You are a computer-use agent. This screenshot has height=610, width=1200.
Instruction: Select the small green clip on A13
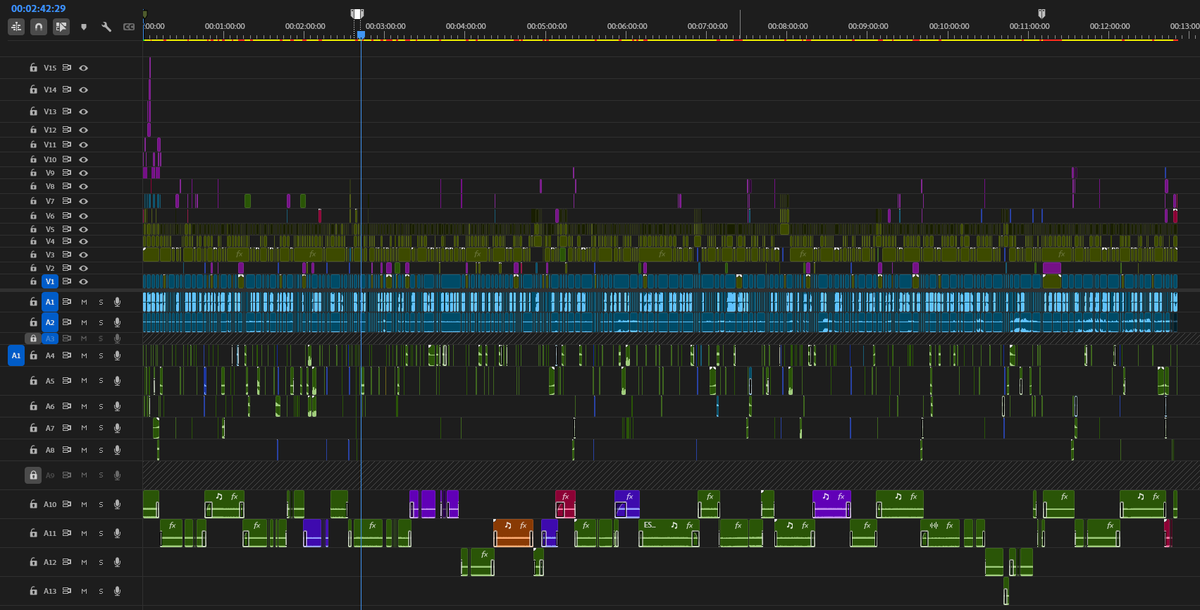point(1006,591)
